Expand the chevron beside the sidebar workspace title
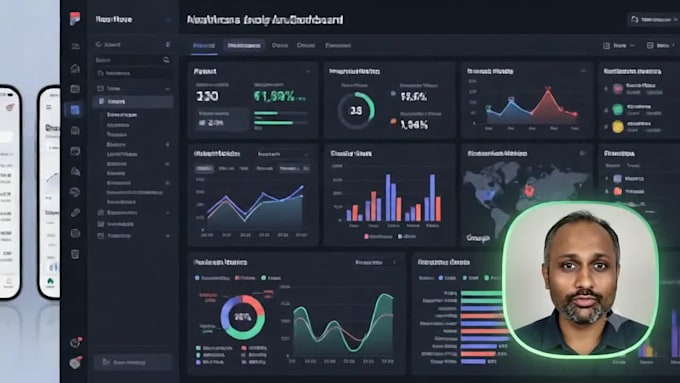680x383 pixels. (168, 20)
